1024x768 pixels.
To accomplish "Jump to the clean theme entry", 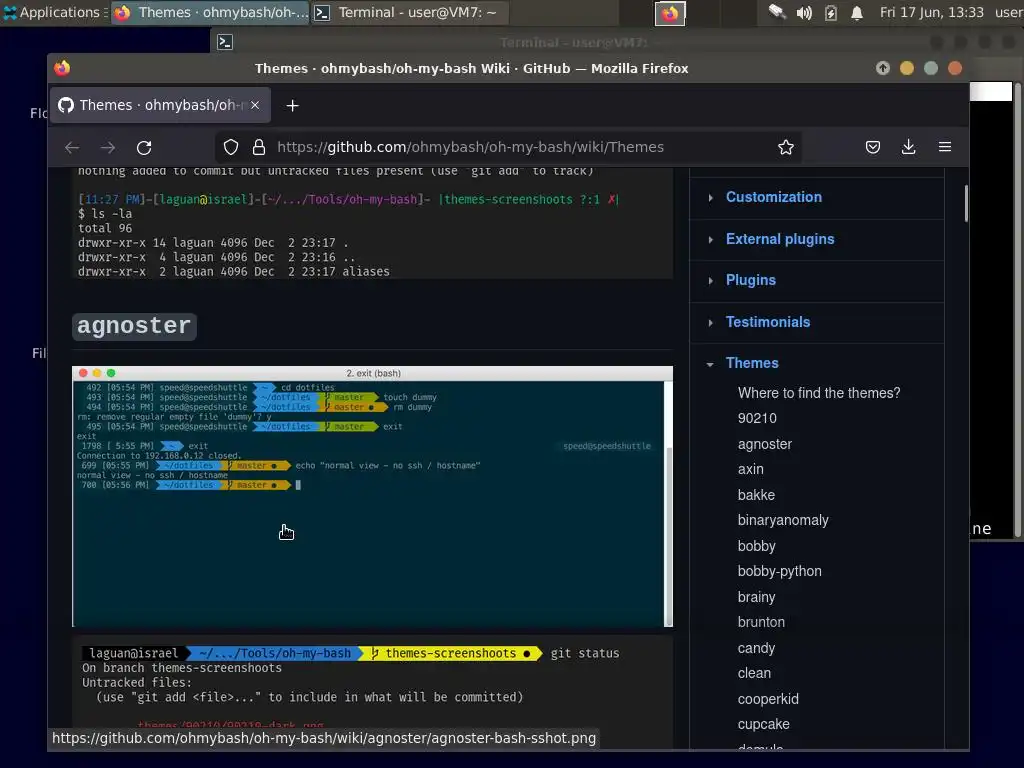I will click(754, 673).
